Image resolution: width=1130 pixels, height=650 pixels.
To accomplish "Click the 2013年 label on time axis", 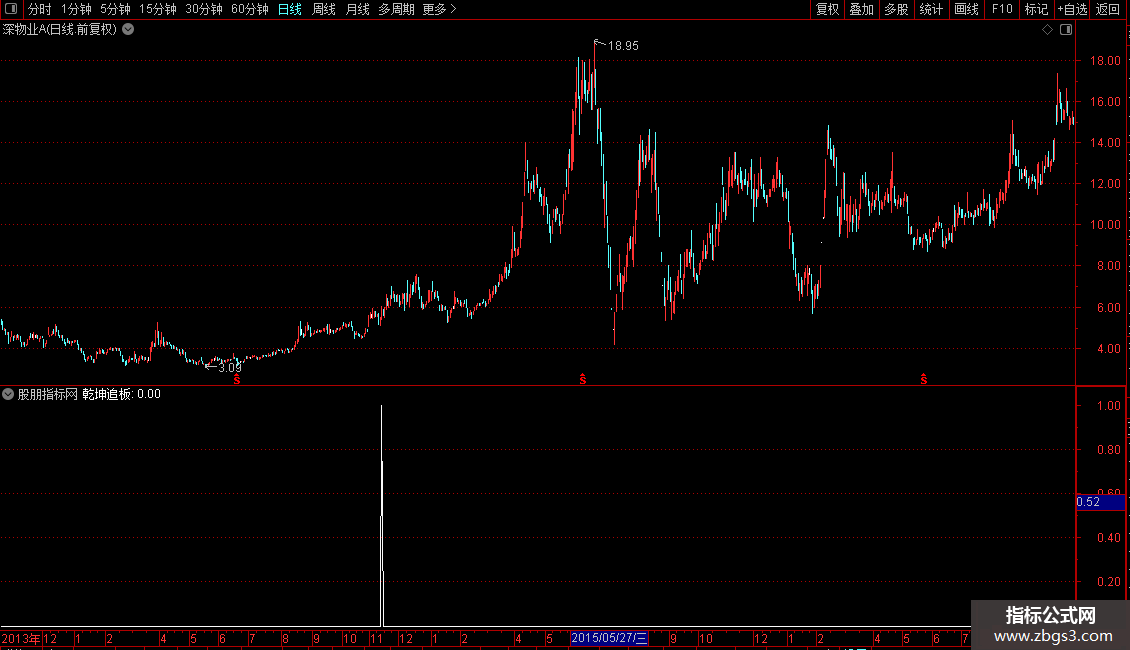I will tap(21, 638).
